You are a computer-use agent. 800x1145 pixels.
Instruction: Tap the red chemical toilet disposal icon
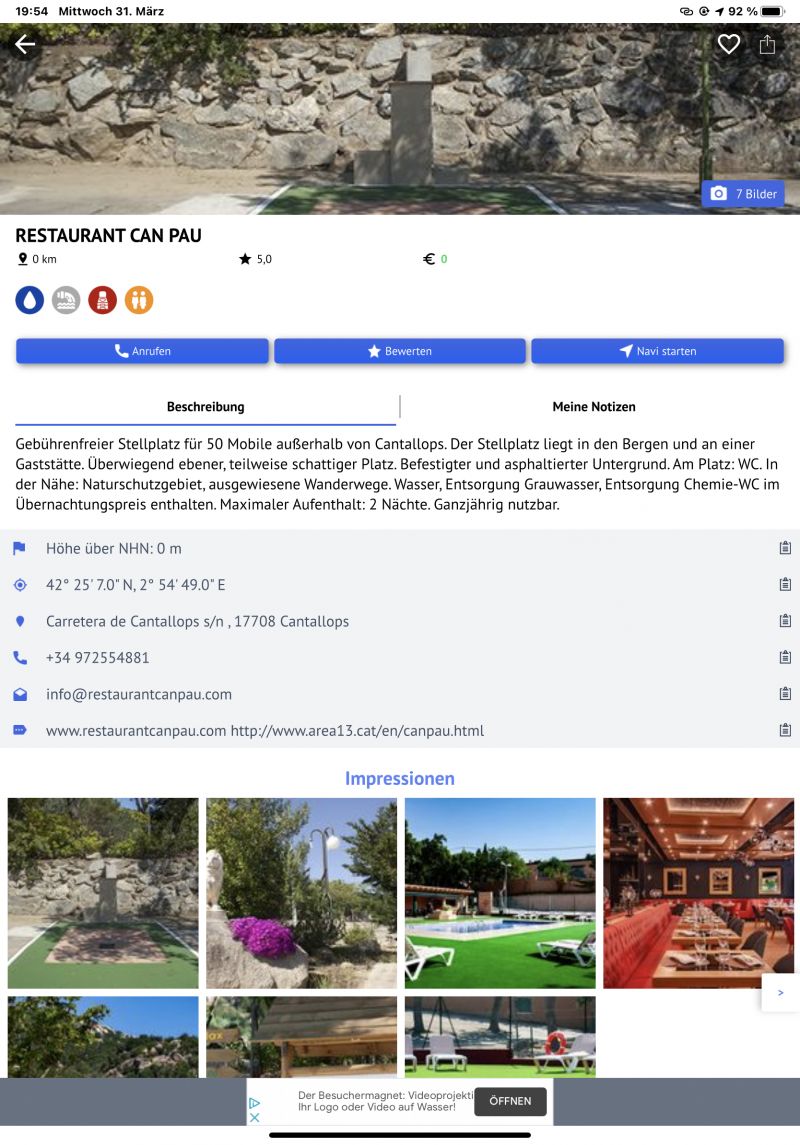[x=102, y=300]
